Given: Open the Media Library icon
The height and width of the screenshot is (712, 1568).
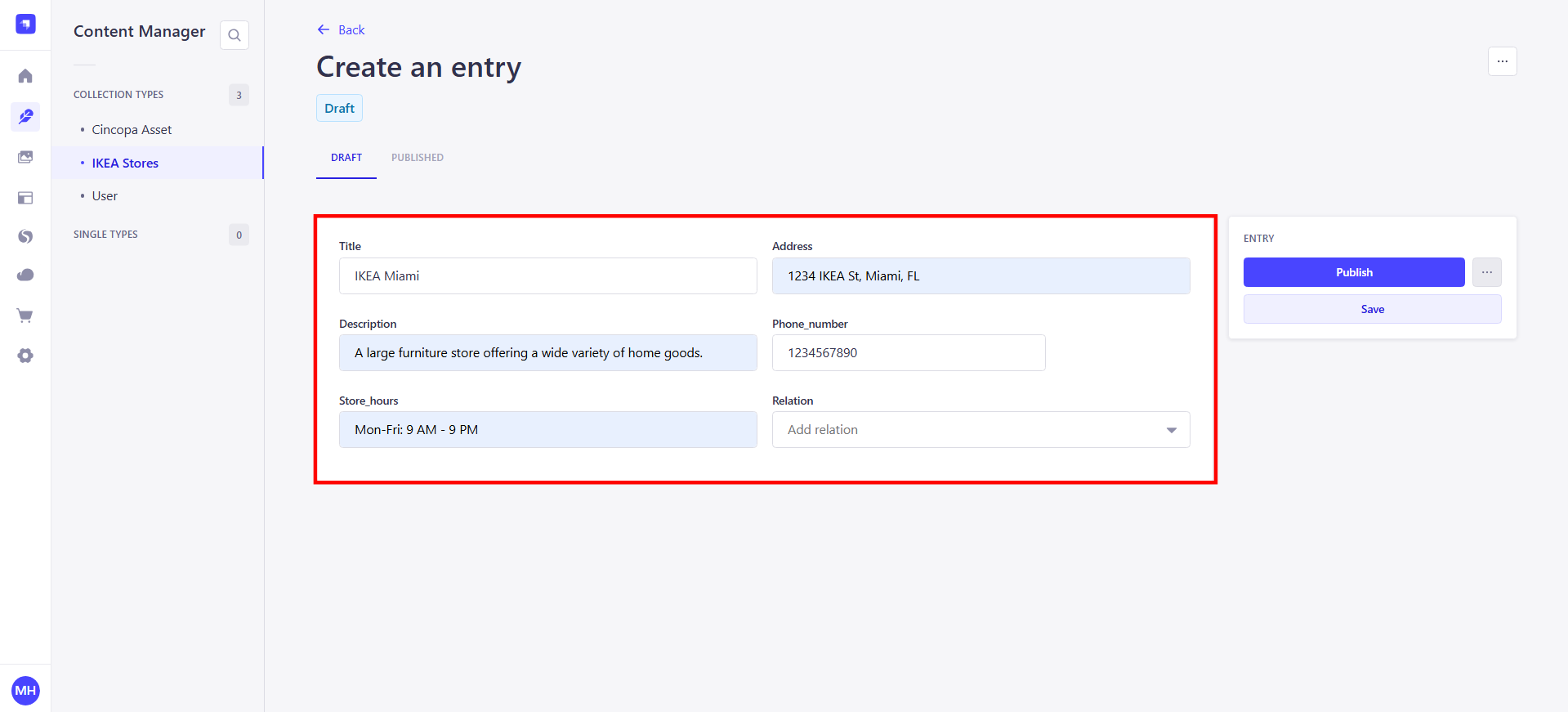Looking at the screenshot, I should tap(25, 157).
